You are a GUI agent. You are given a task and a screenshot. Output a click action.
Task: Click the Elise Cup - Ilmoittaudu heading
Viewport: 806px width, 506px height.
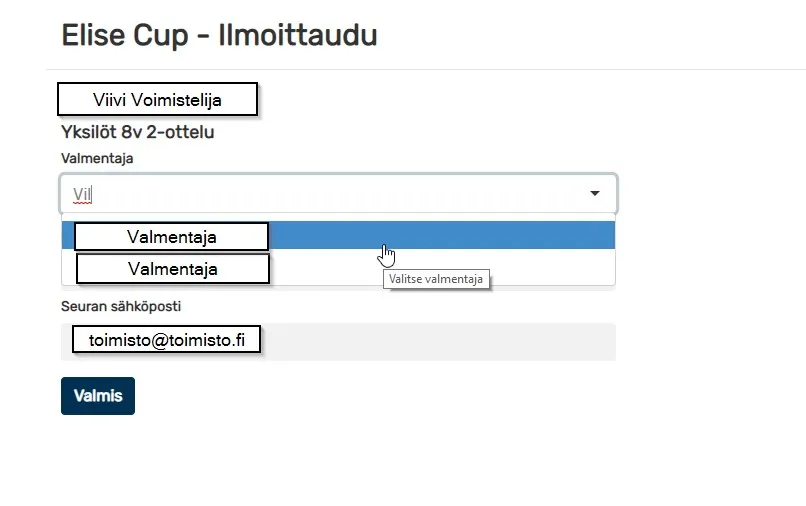pos(219,35)
